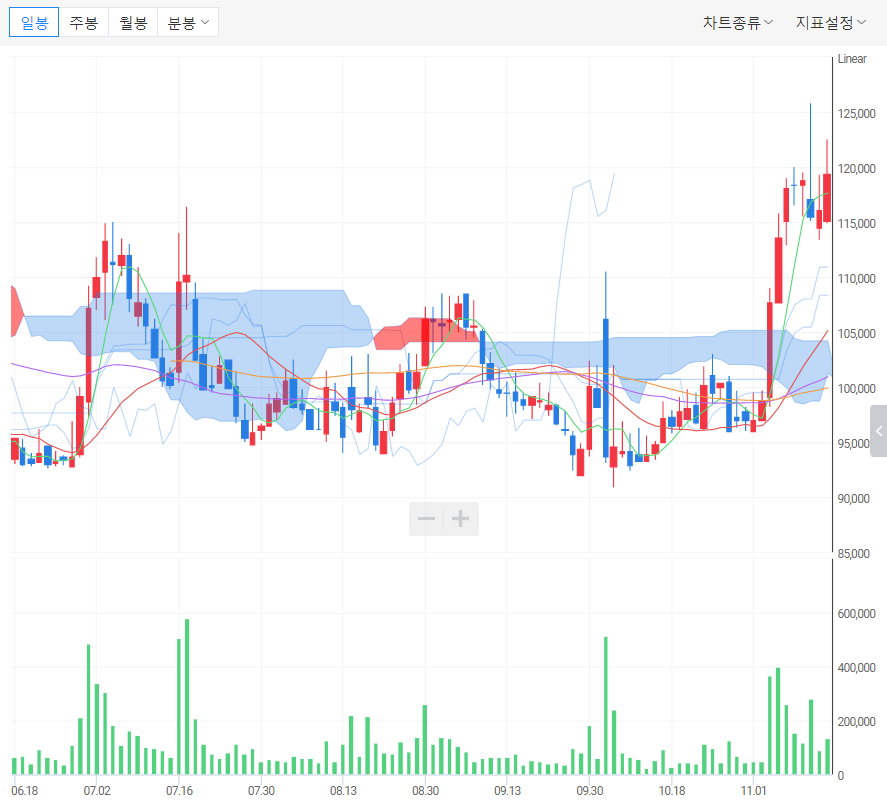Expand side panel with left chevron handle
This screenshot has height=808, width=887.
click(x=879, y=431)
